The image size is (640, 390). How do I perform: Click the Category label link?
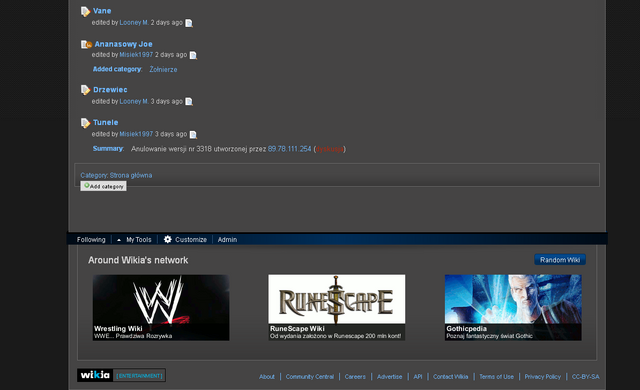pyautogui.click(x=94, y=175)
